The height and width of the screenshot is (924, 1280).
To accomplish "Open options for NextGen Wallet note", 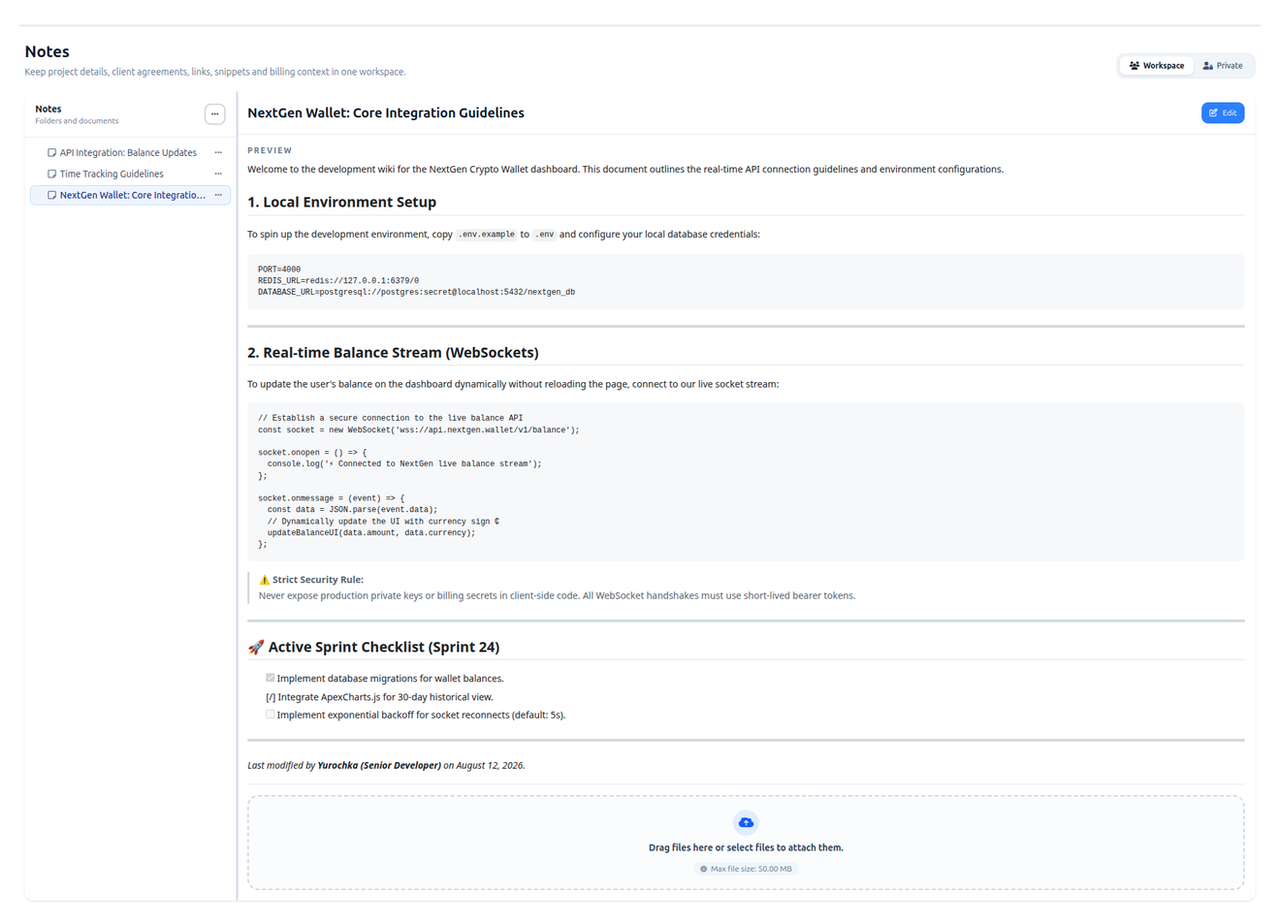I will click(218, 195).
